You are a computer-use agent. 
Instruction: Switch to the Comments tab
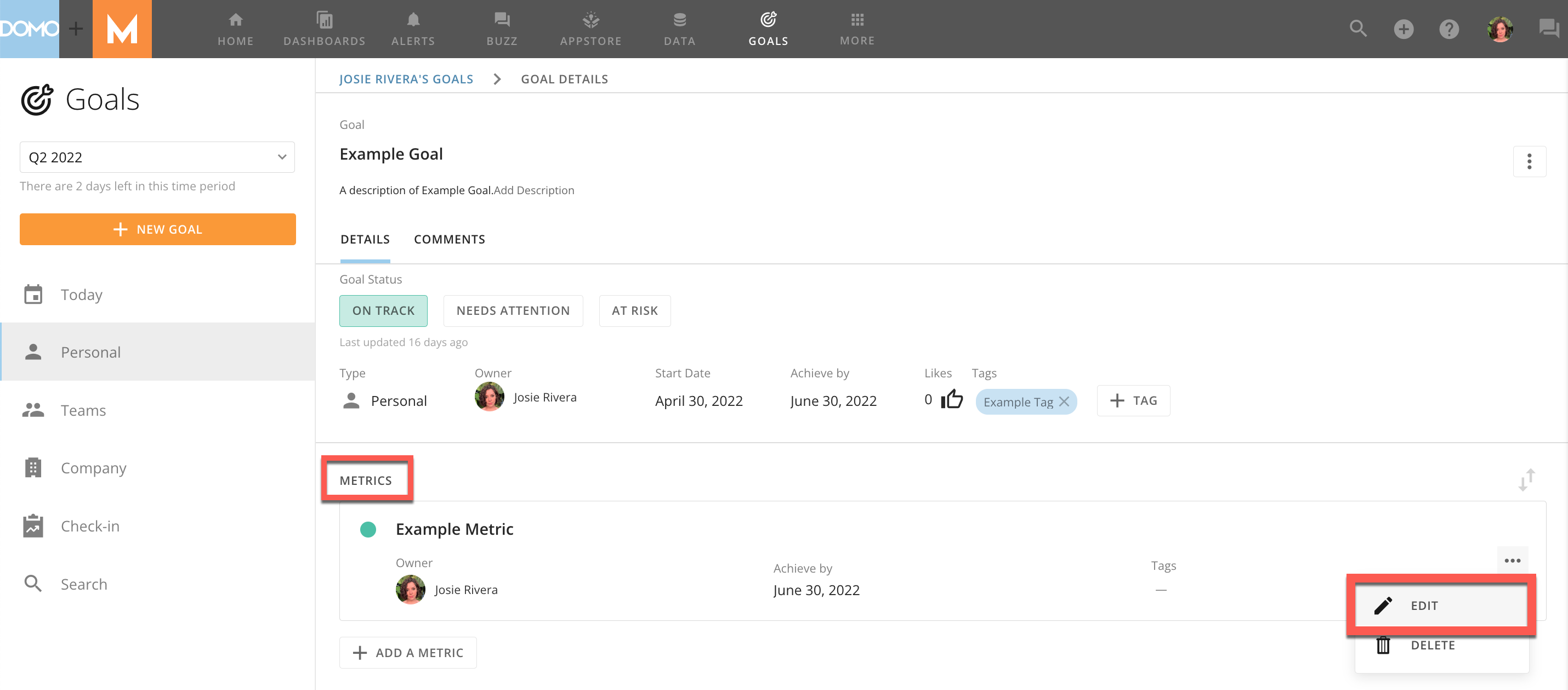click(x=449, y=239)
